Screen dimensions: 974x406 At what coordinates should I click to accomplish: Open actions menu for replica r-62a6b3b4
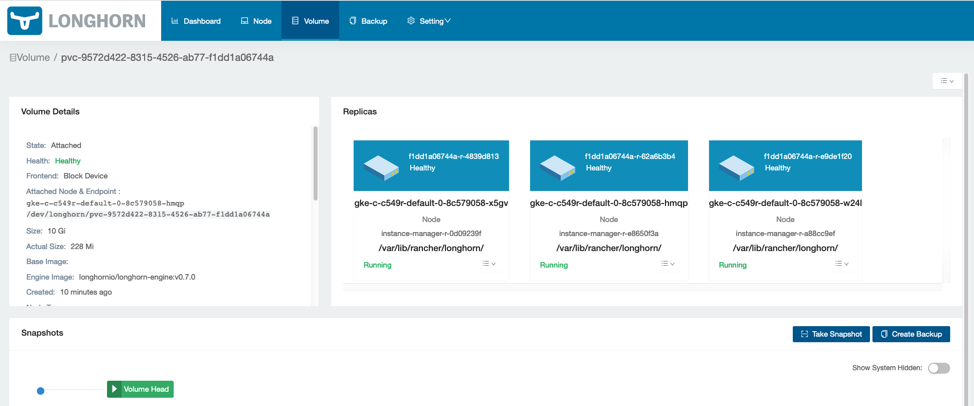667,264
